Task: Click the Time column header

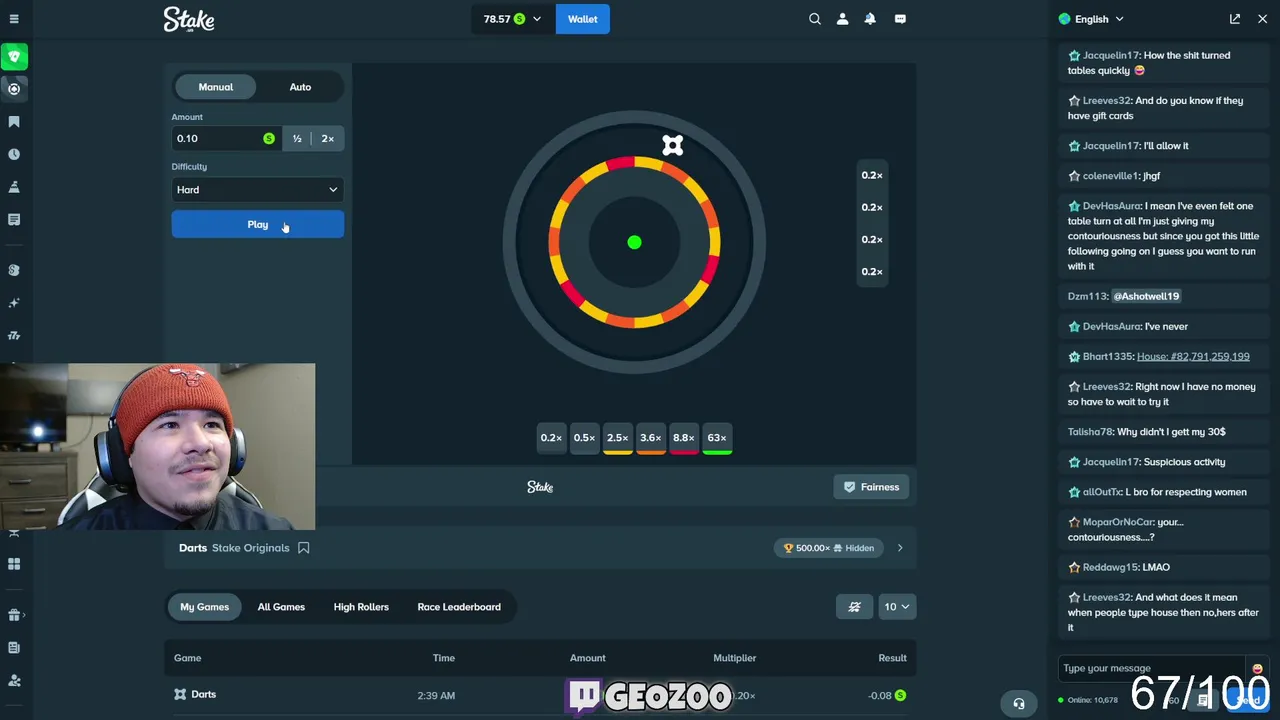Action: 444,658
